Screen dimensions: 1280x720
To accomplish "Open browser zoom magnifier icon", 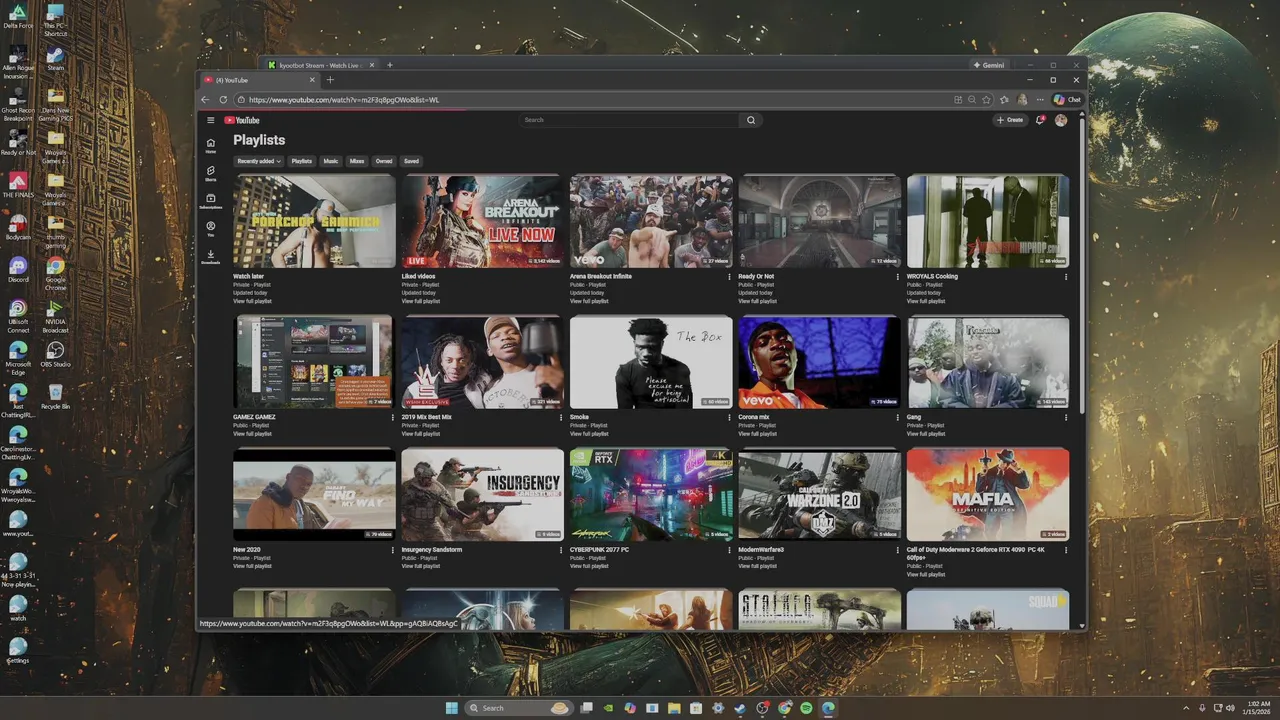I will 972,100.
